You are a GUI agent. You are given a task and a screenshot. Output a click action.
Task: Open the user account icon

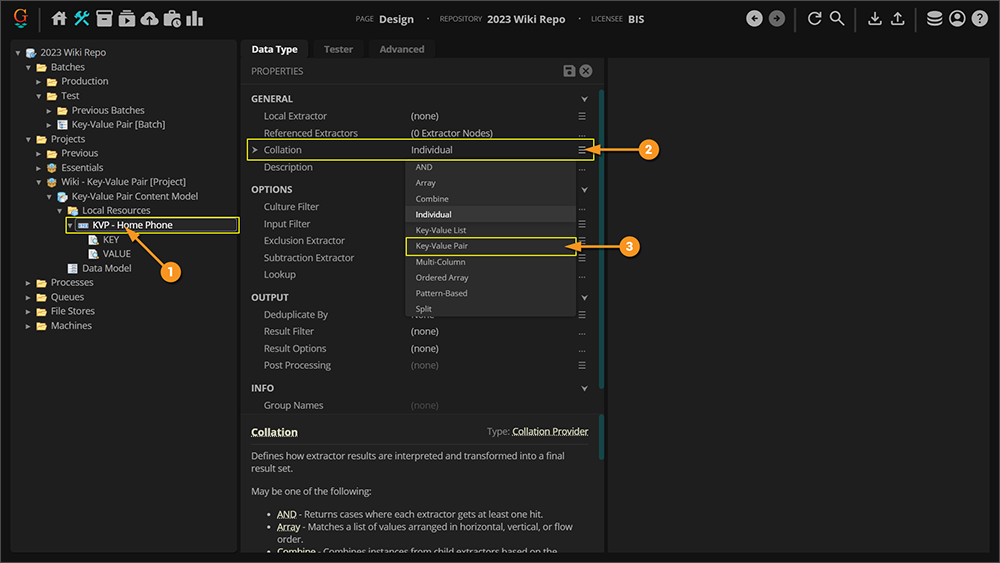957,18
